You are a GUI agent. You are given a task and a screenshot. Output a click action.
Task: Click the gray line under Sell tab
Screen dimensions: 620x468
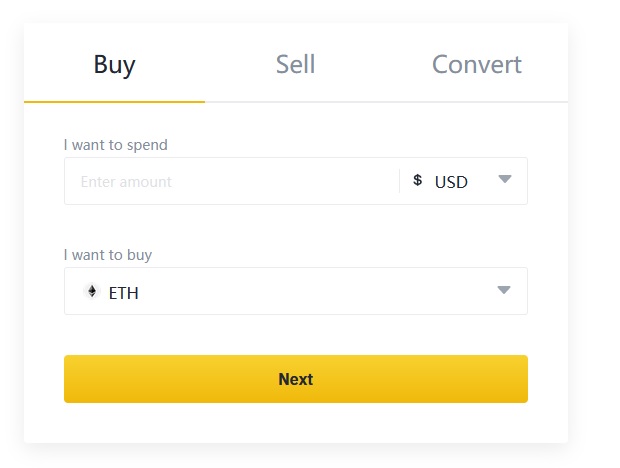(x=295, y=102)
